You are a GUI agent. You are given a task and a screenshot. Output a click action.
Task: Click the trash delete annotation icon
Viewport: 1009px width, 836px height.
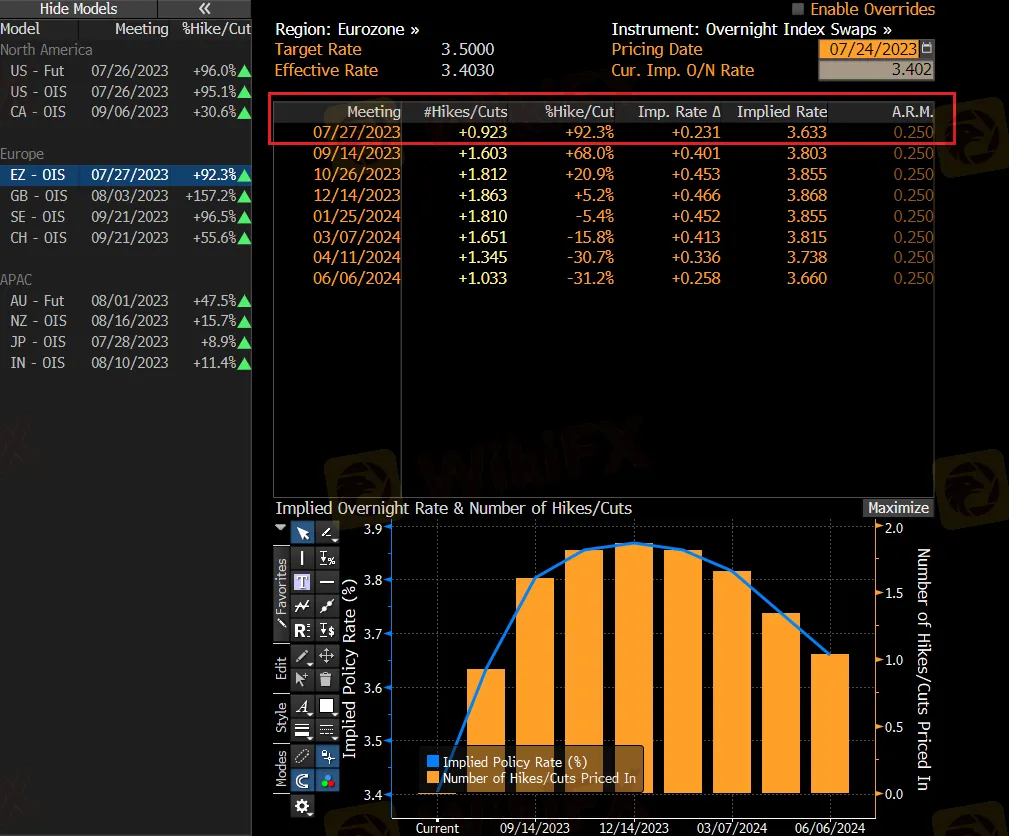pos(326,680)
